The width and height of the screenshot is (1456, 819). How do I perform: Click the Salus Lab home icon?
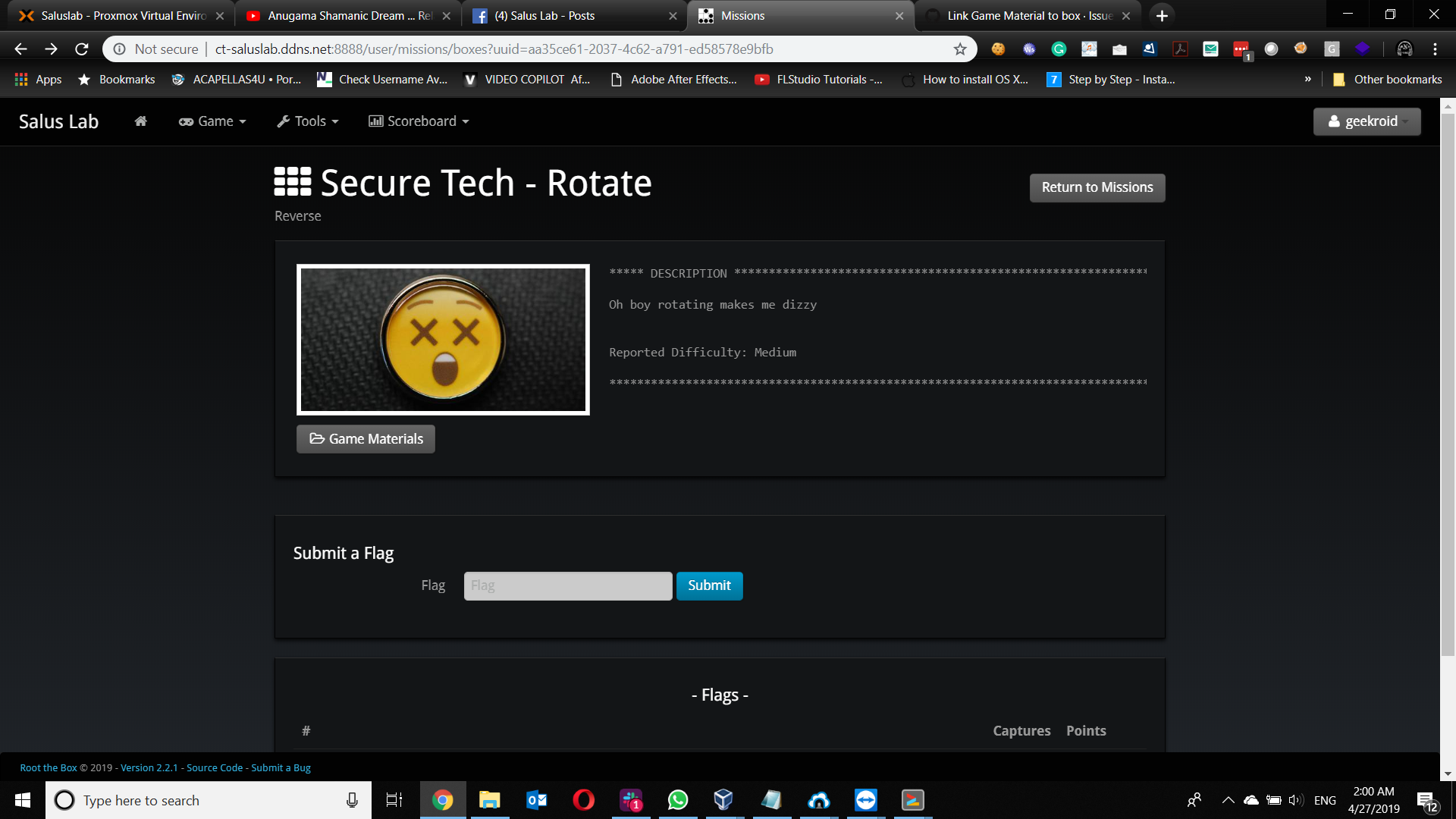[140, 121]
